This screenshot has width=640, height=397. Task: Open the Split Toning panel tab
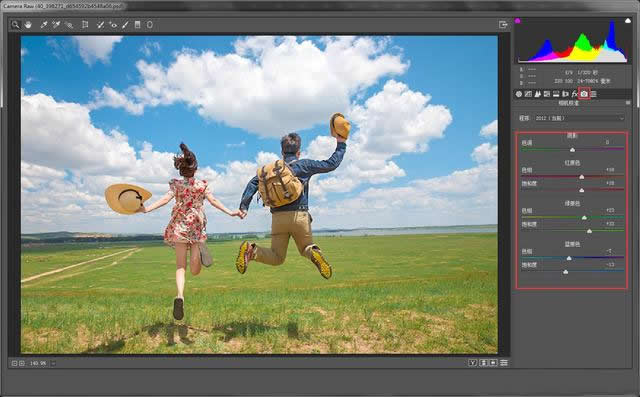556,94
